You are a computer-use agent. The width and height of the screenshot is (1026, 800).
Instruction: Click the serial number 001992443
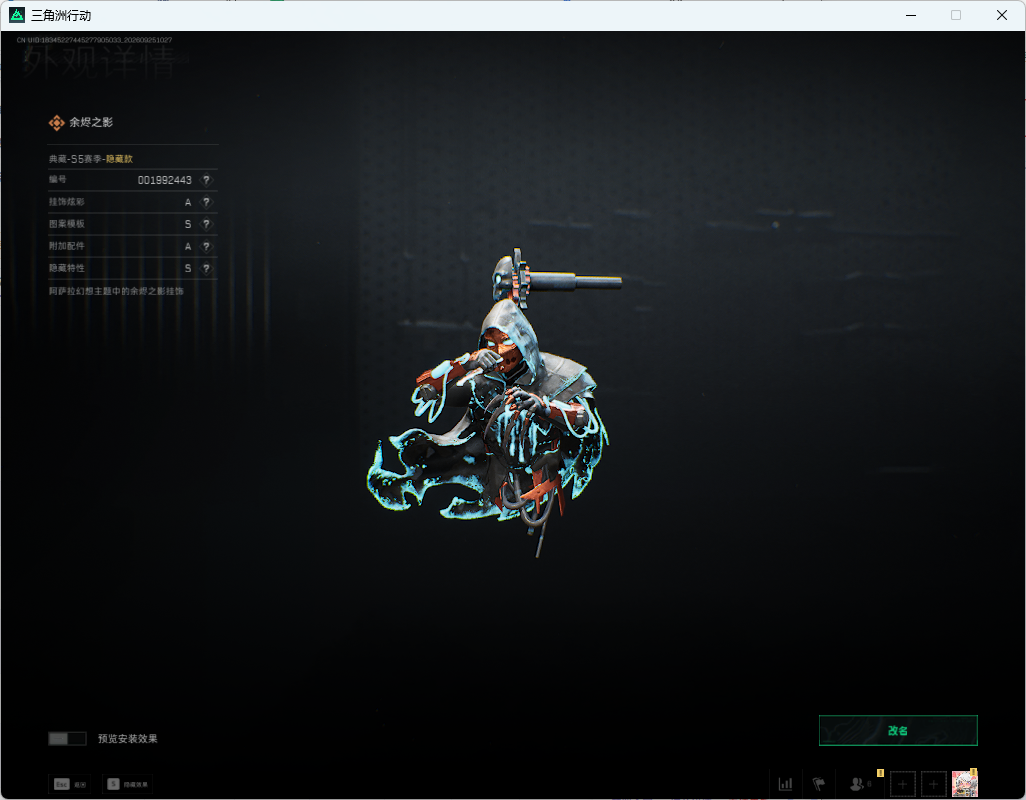pyautogui.click(x=164, y=180)
